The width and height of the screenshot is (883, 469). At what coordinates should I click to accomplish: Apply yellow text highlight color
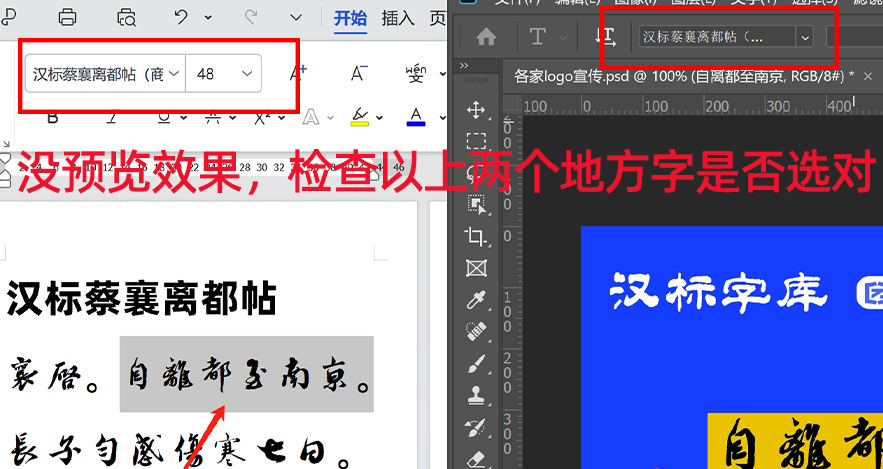point(359,117)
